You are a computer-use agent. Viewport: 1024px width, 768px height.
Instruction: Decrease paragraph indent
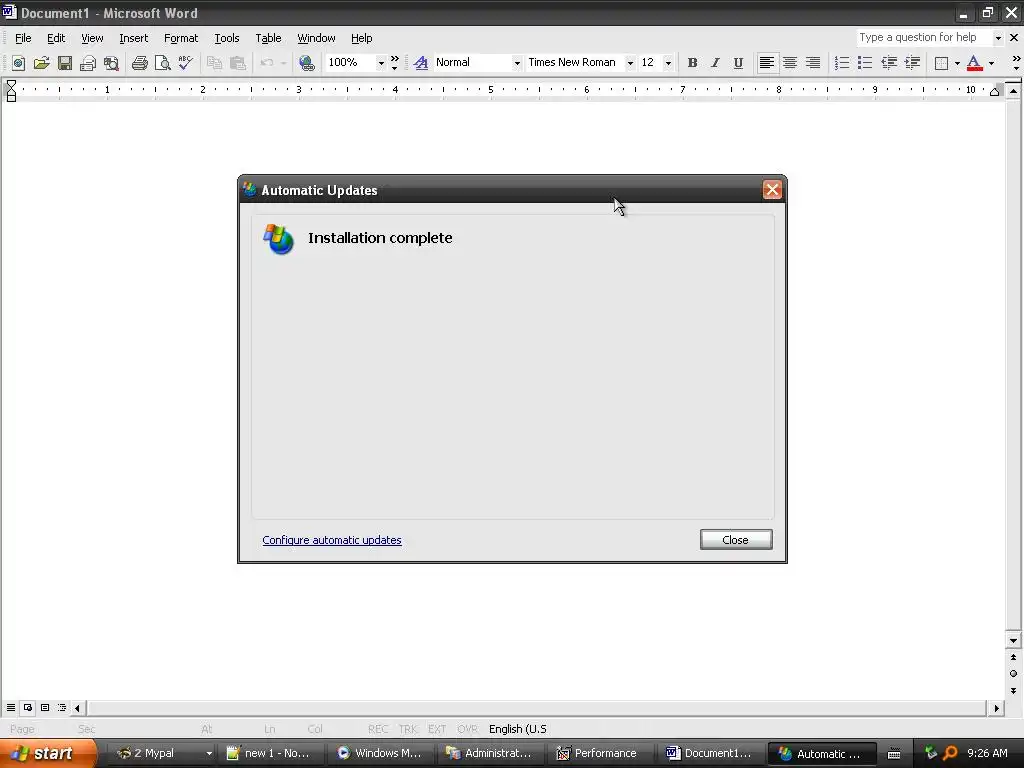[x=889, y=63]
